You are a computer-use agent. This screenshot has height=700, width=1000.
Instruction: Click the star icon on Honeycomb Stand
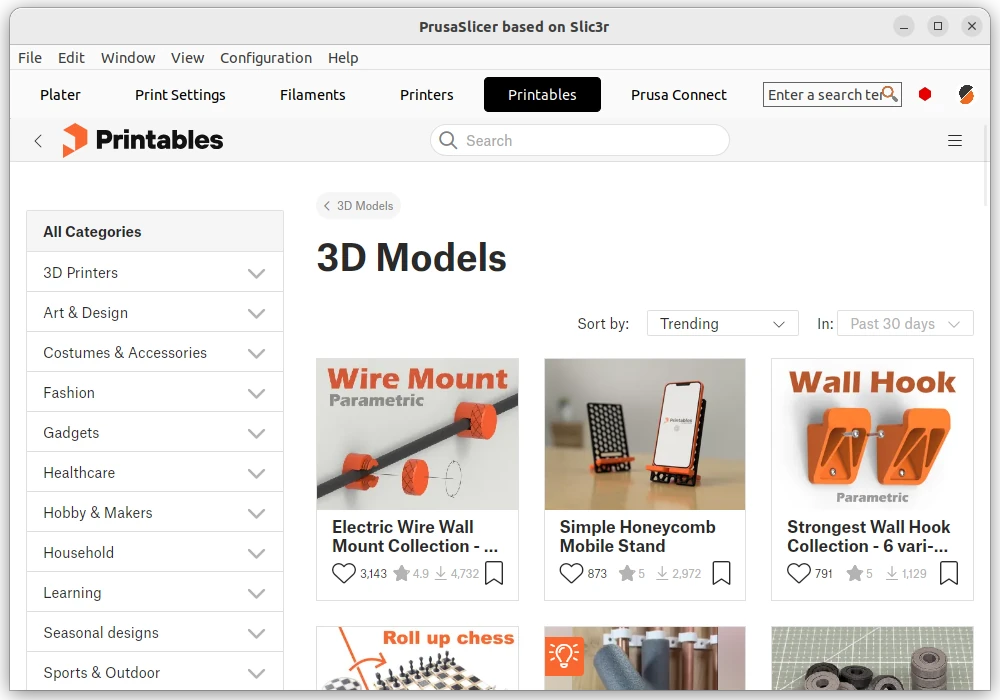pos(627,573)
